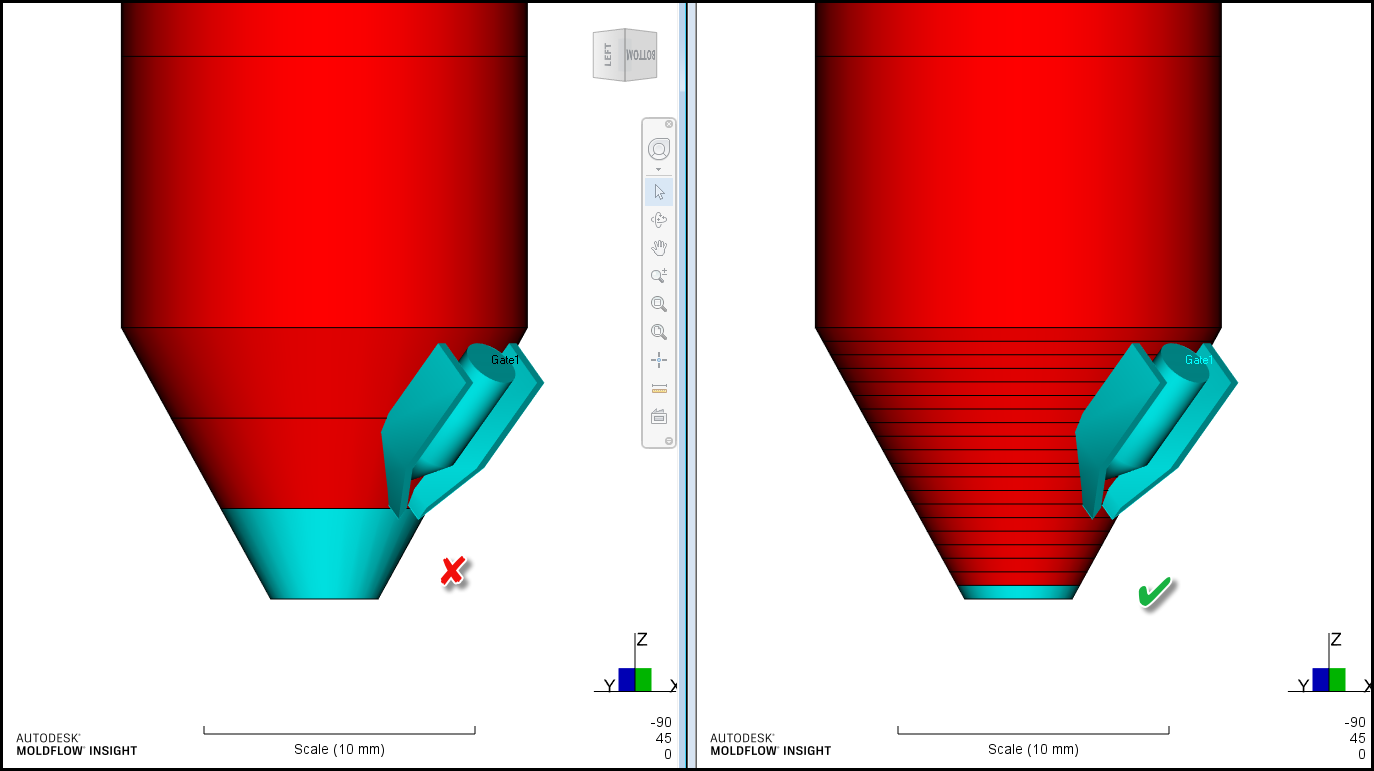
Task: Click the BOTTOM face of the ViewCube
Action: tap(640, 54)
